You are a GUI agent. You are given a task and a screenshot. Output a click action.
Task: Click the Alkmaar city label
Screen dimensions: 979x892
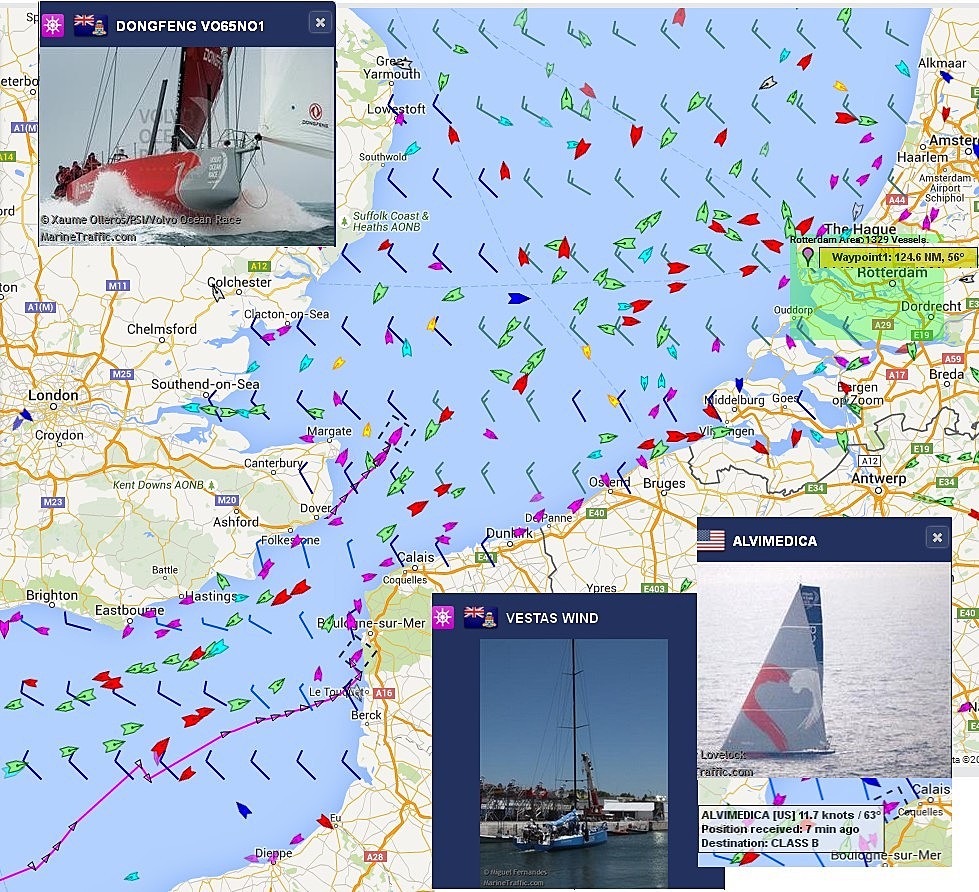tap(942, 63)
